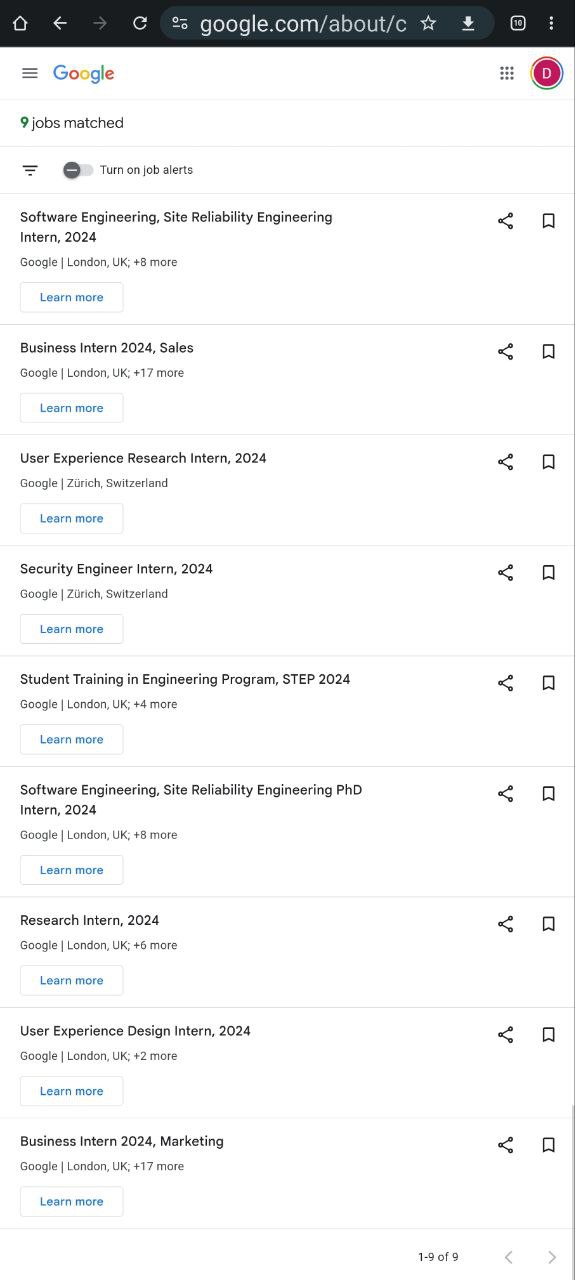
Task: Learn more about Site Reliability Engineering Intern
Action: (x=72, y=297)
